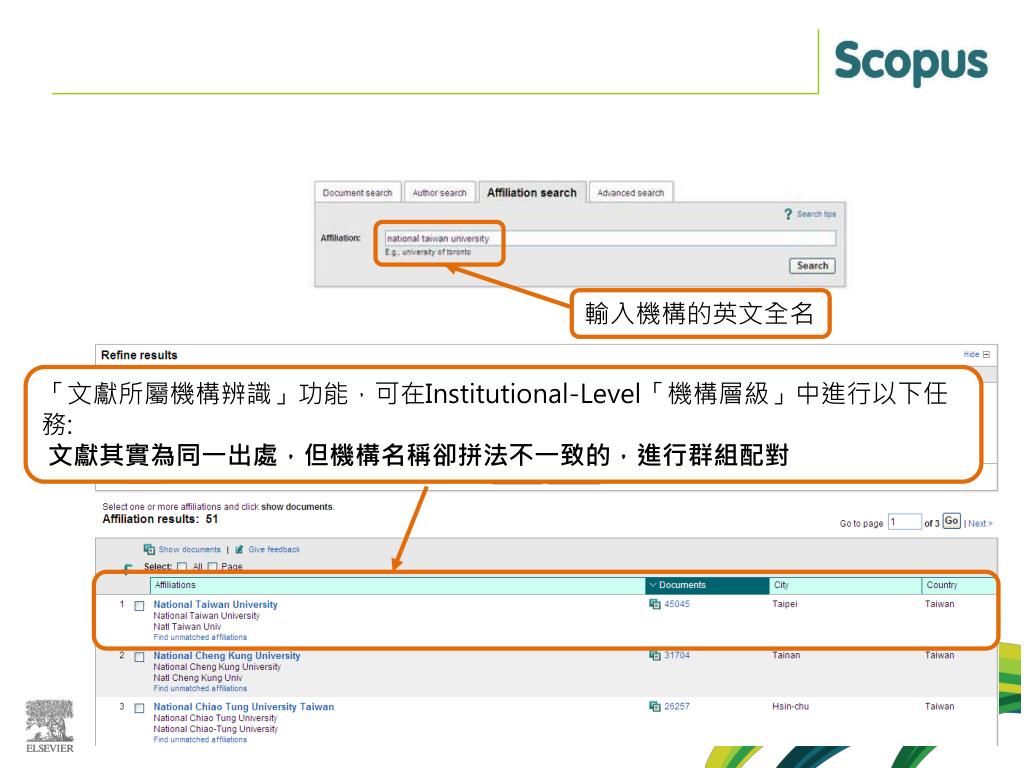Open the 45045 documents count link

pos(677,604)
